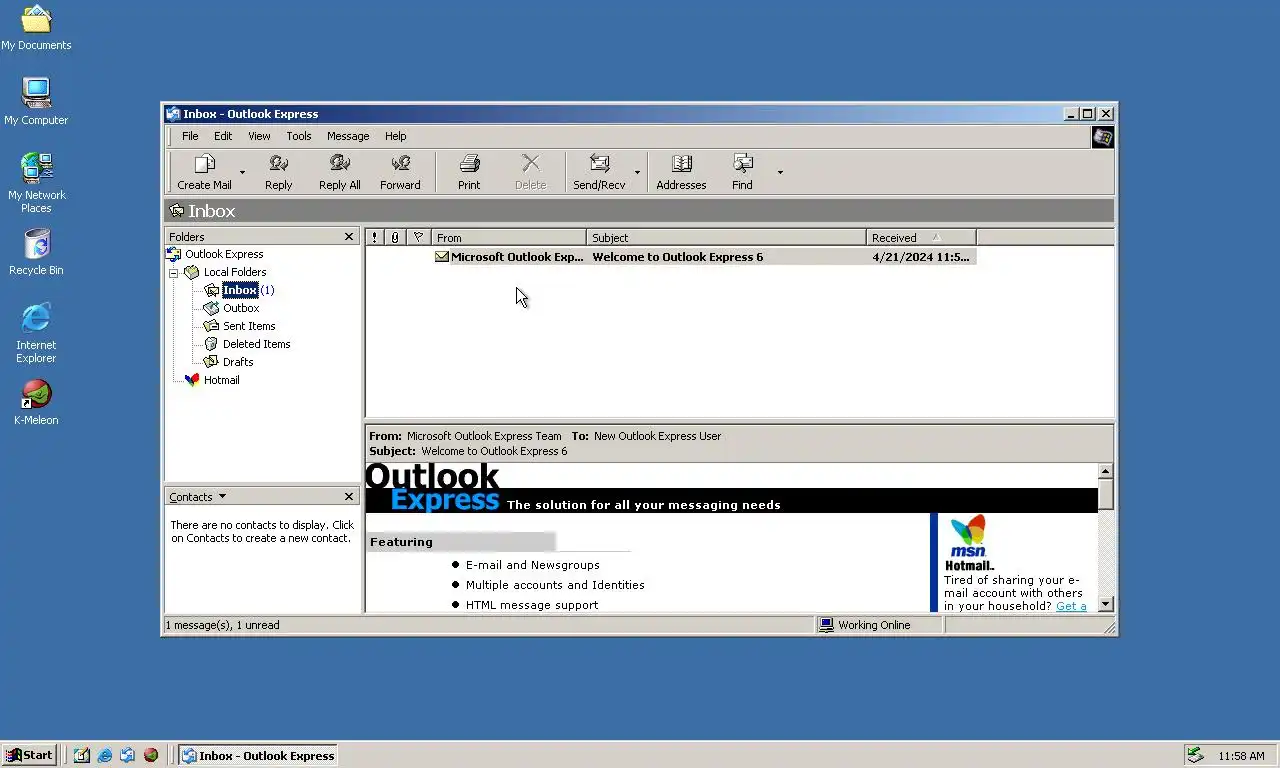Close the Contacts pane
Viewport: 1280px width, 768px height.
(x=349, y=496)
